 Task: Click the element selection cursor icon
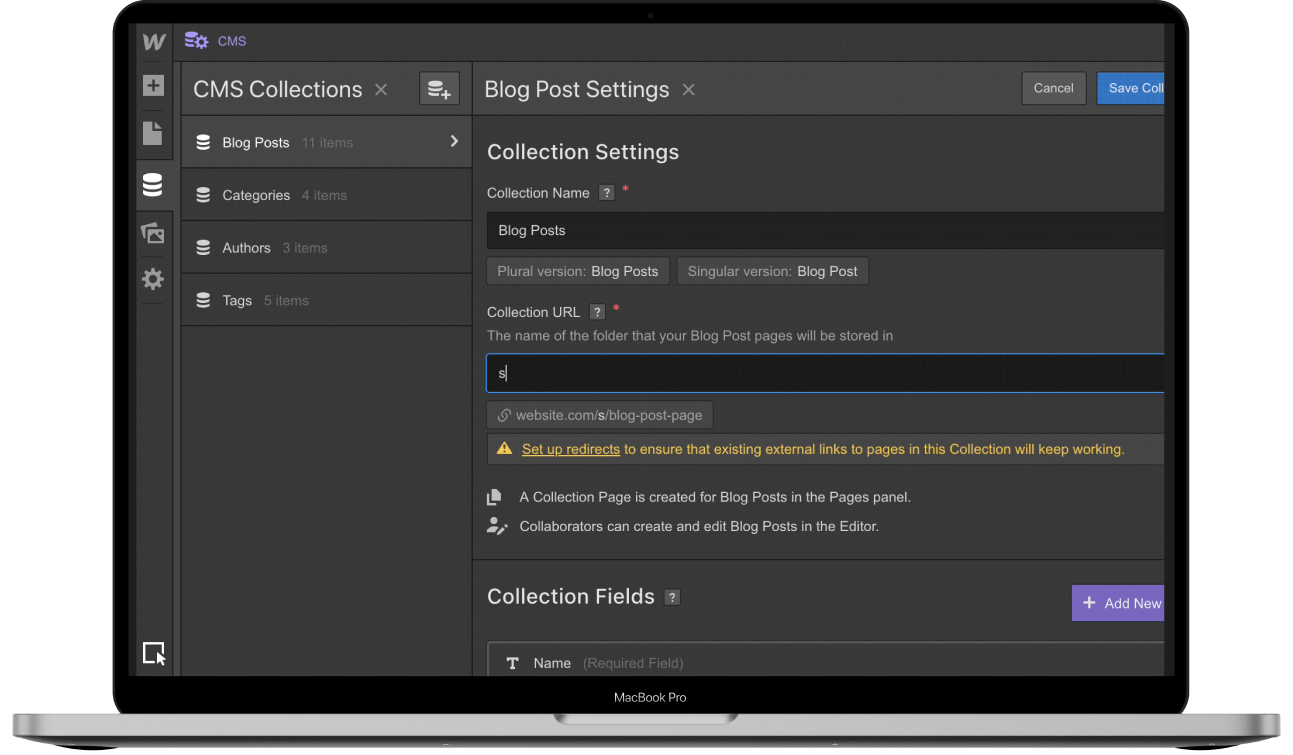pos(153,653)
